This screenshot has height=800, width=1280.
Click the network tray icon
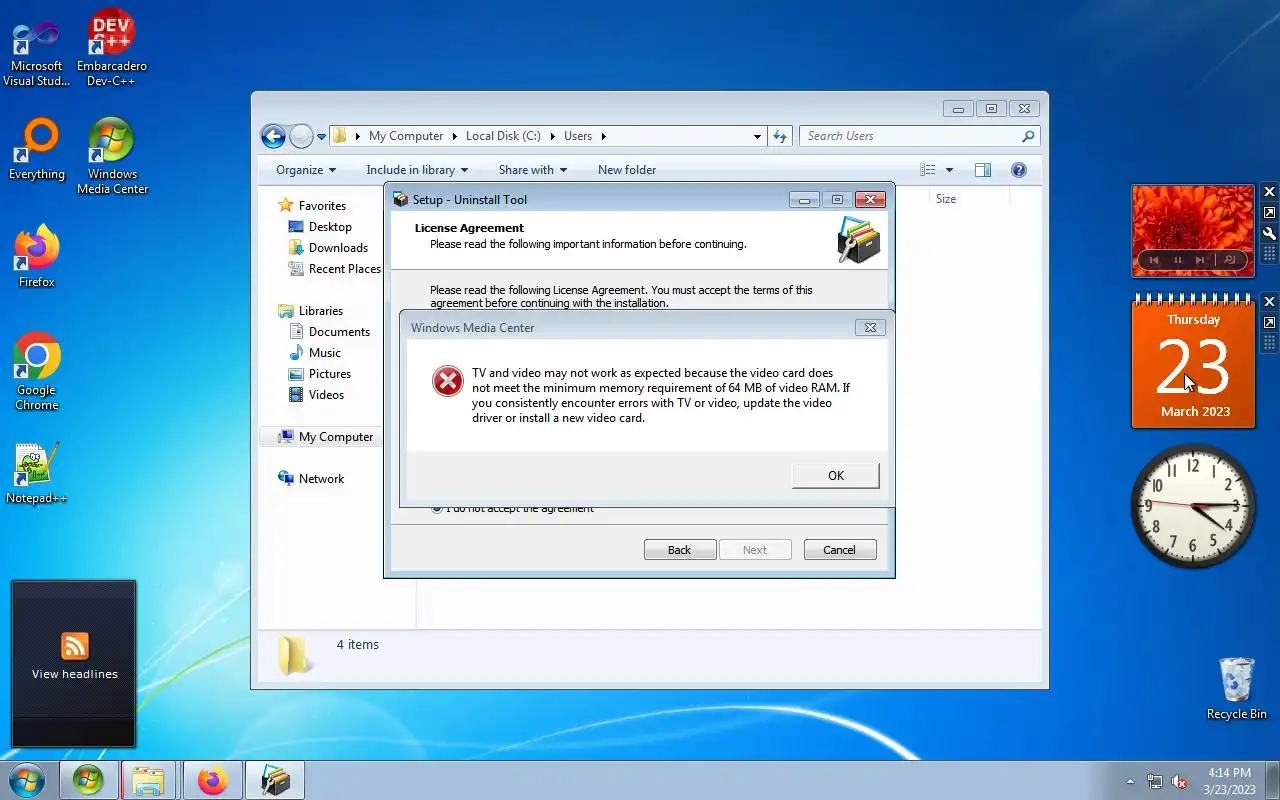pyautogui.click(x=1155, y=781)
